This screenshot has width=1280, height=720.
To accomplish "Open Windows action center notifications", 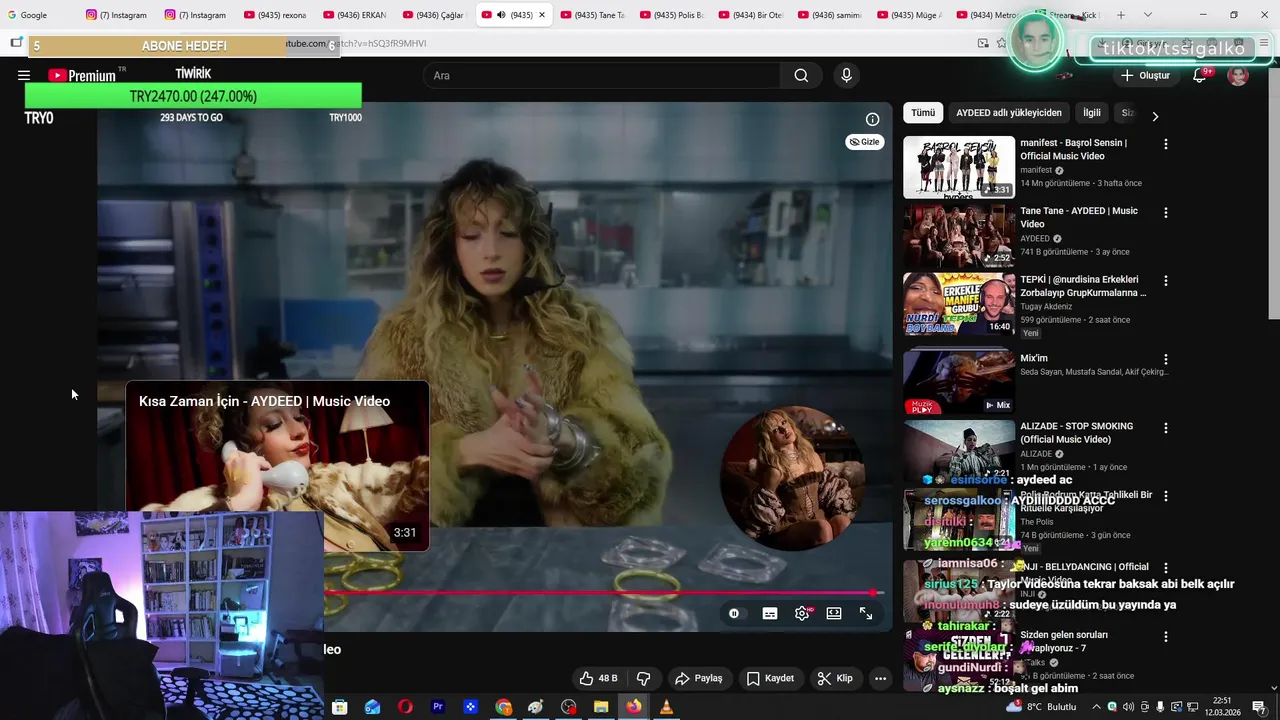I will pos(1259,707).
